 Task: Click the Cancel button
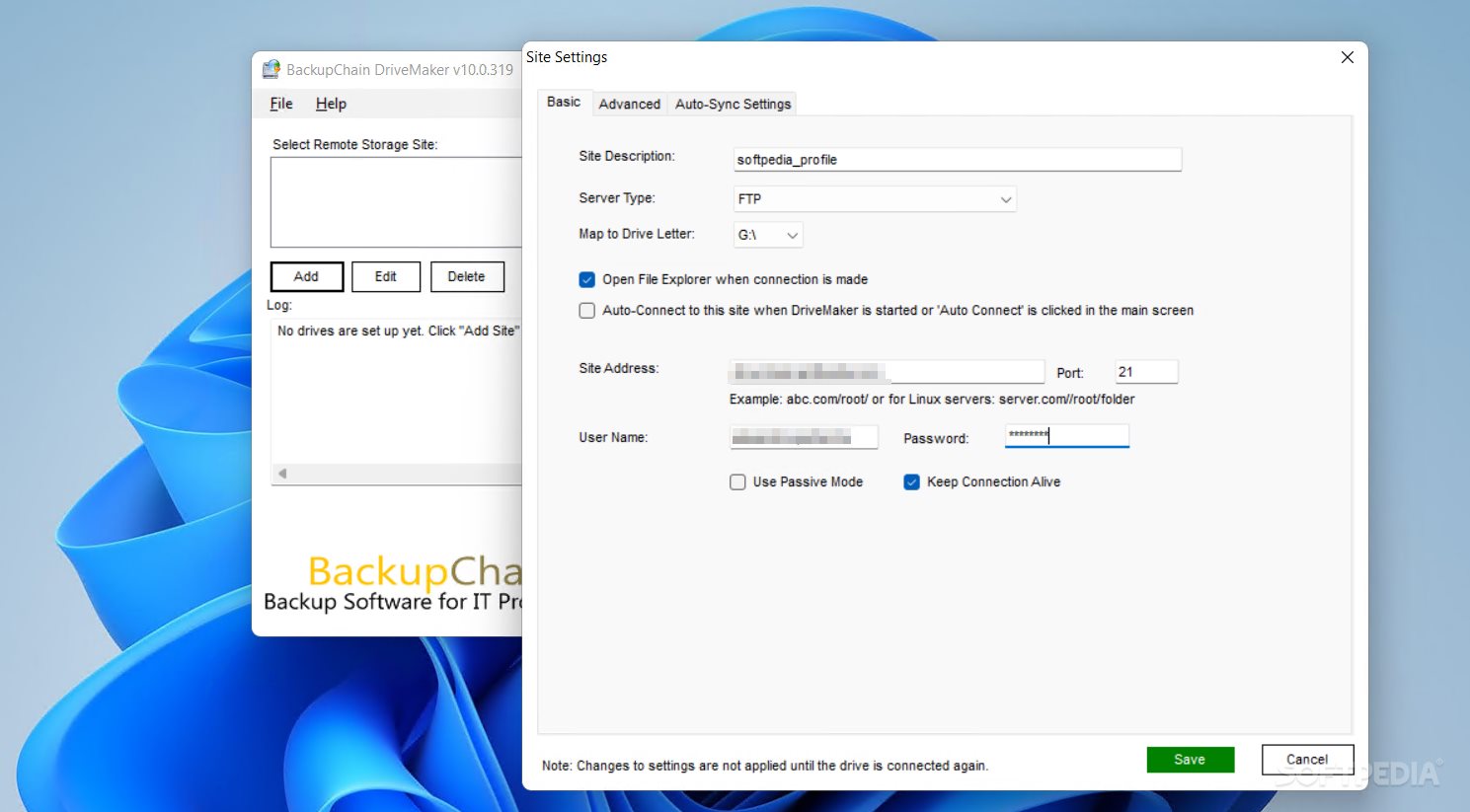click(1307, 760)
